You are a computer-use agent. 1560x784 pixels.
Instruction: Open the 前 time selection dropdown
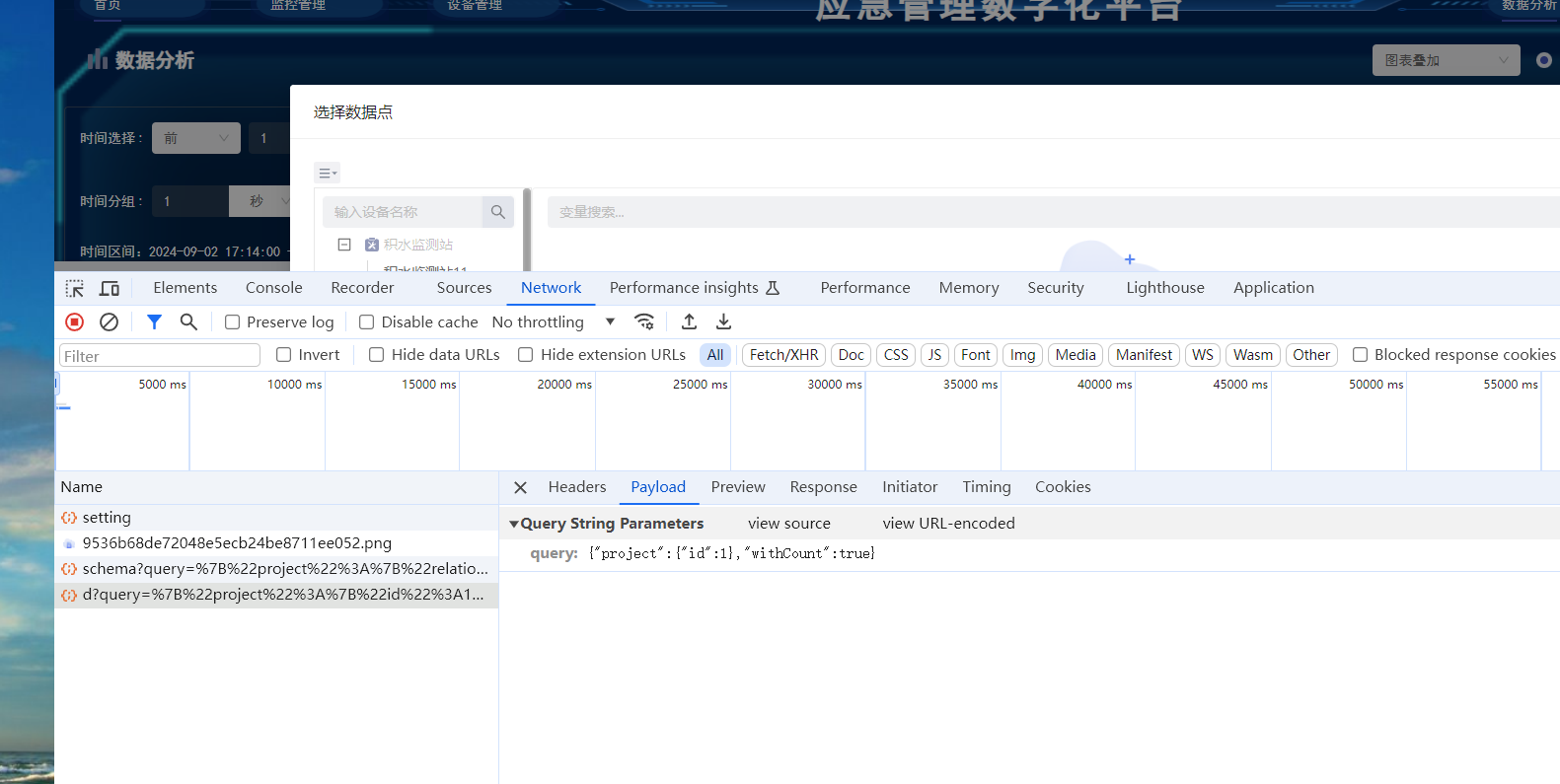click(x=196, y=138)
